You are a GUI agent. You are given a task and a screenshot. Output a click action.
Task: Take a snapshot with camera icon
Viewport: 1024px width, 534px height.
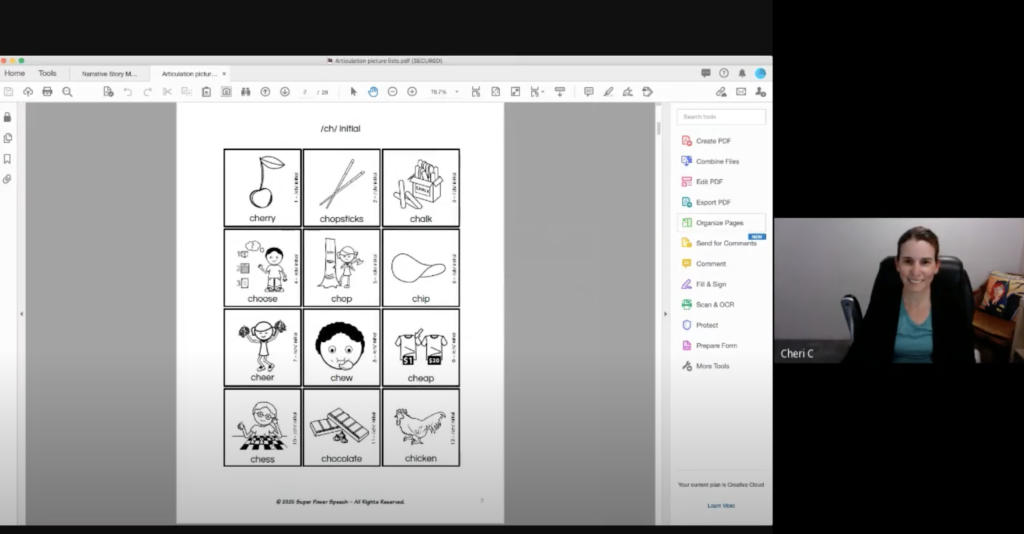(226, 92)
